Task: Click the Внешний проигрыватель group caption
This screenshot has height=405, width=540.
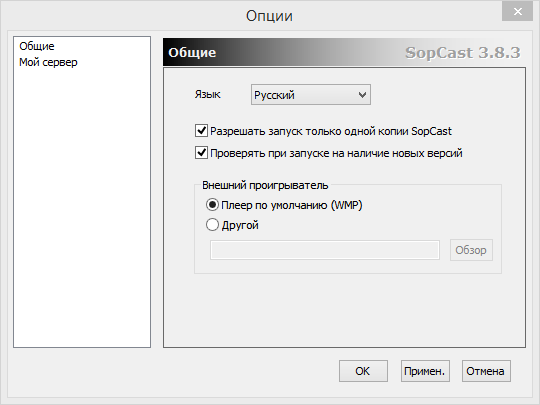Action: [265, 185]
